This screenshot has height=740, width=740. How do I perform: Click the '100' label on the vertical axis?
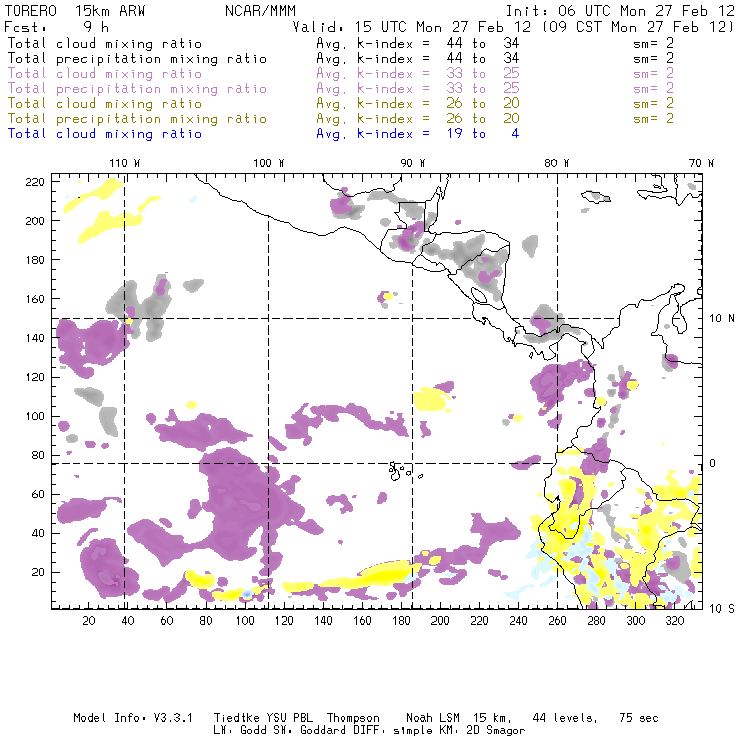tap(35, 416)
